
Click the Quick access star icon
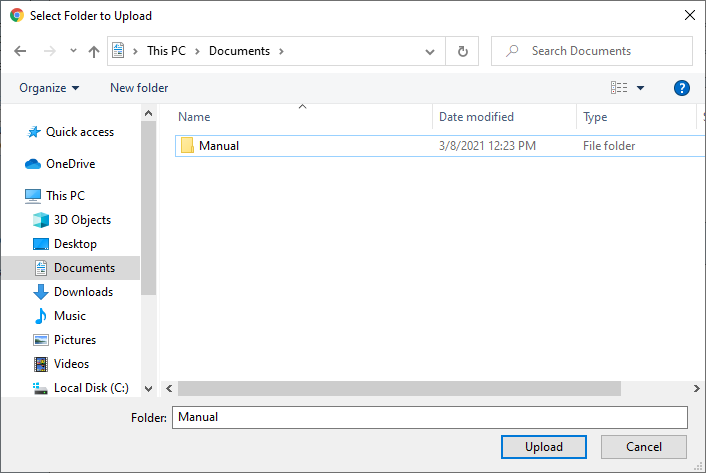(33, 132)
